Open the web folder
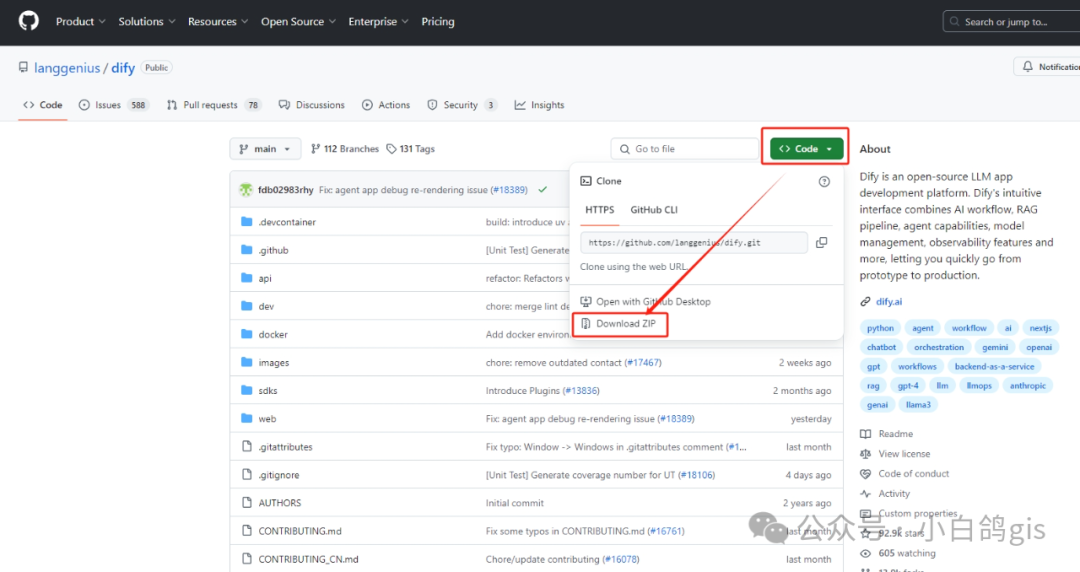 point(267,419)
